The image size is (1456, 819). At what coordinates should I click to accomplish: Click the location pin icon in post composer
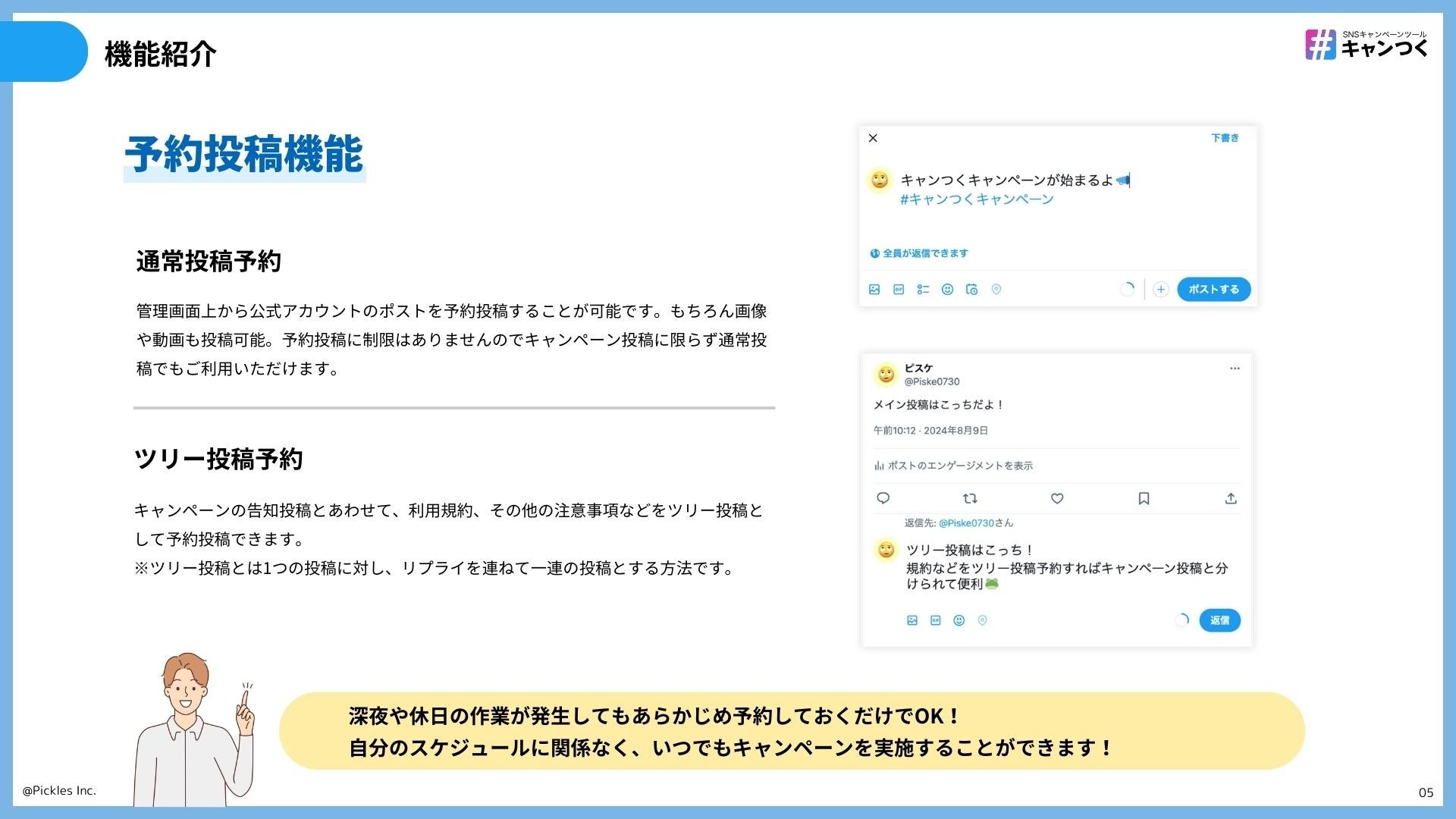[996, 289]
